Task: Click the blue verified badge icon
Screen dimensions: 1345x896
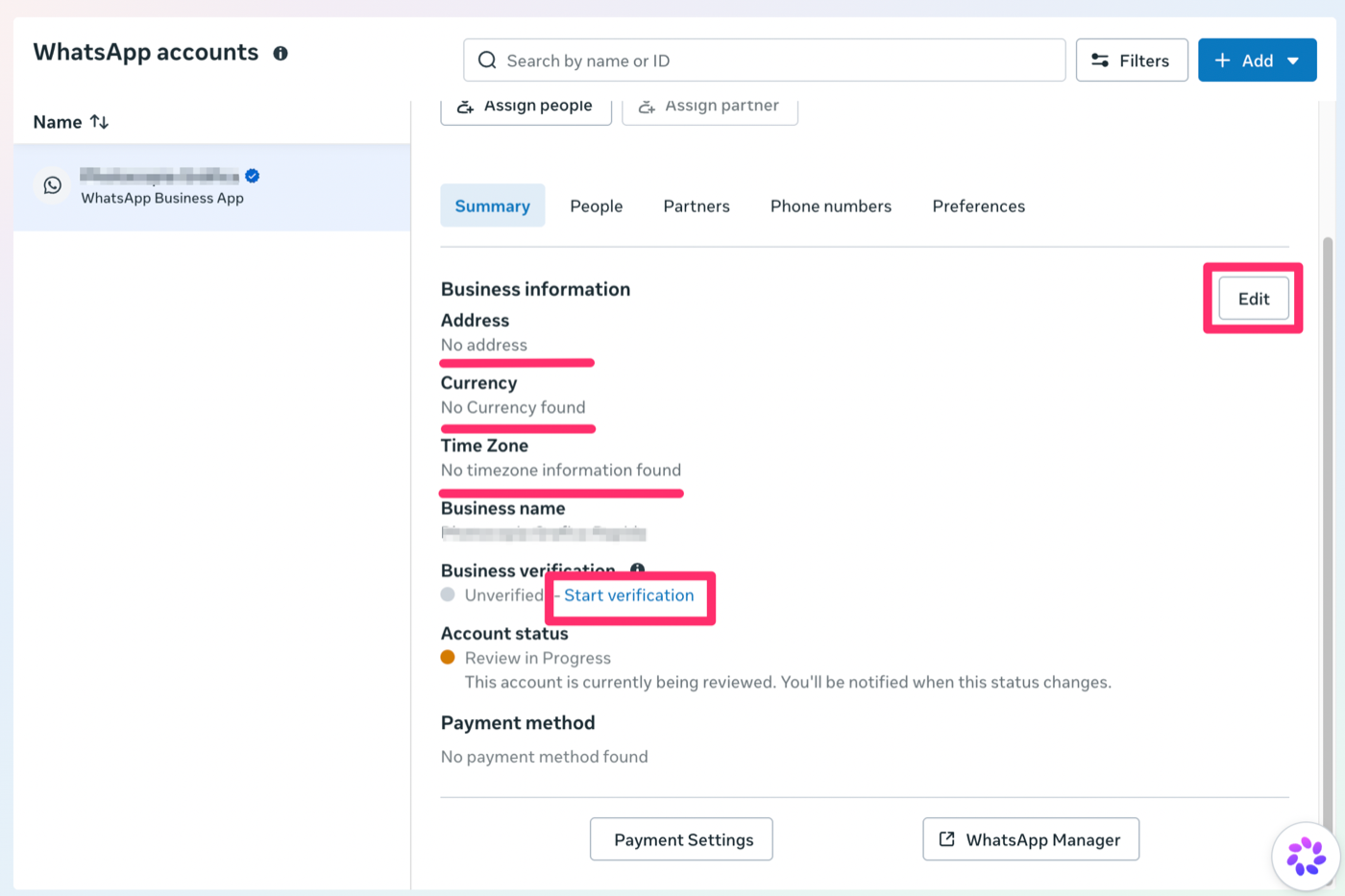Action: pos(252,176)
